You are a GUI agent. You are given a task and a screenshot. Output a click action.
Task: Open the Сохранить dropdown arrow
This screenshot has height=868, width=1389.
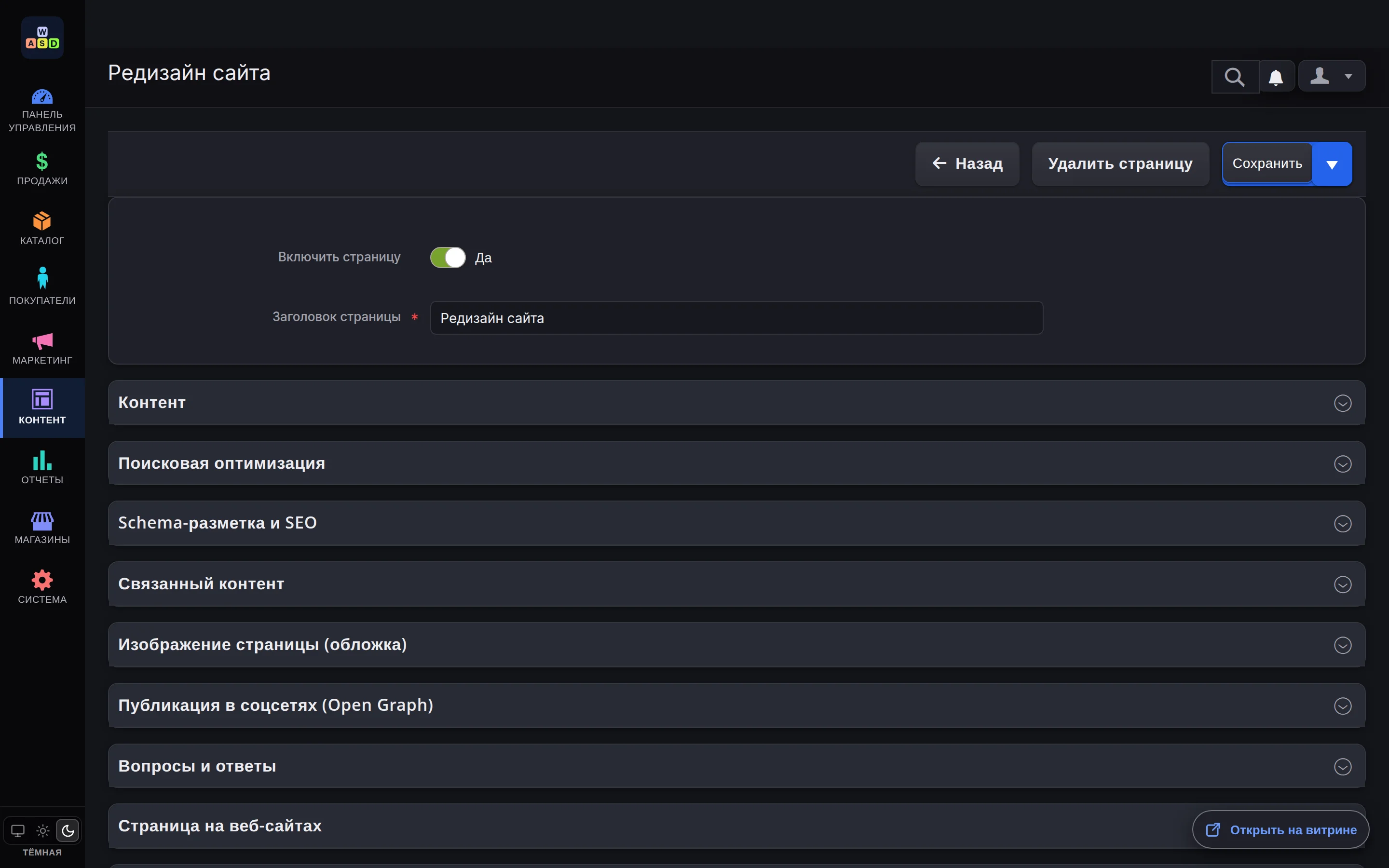(x=1332, y=164)
